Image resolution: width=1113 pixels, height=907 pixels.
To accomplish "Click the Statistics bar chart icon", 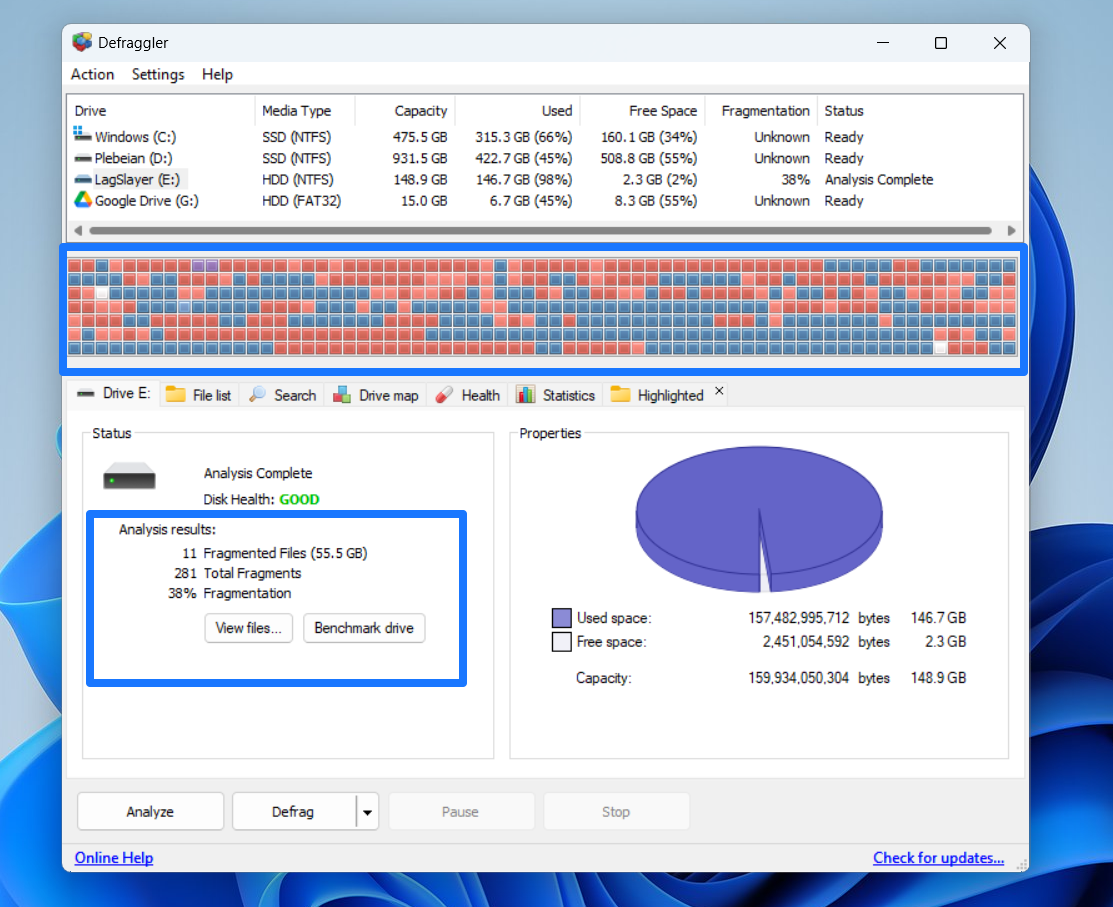I will (x=524, y=394).
